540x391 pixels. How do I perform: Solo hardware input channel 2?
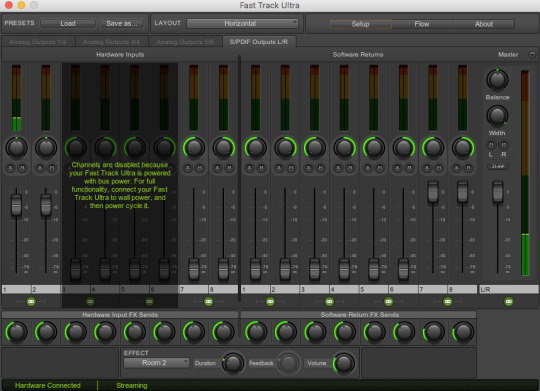(x=40, y=168)
